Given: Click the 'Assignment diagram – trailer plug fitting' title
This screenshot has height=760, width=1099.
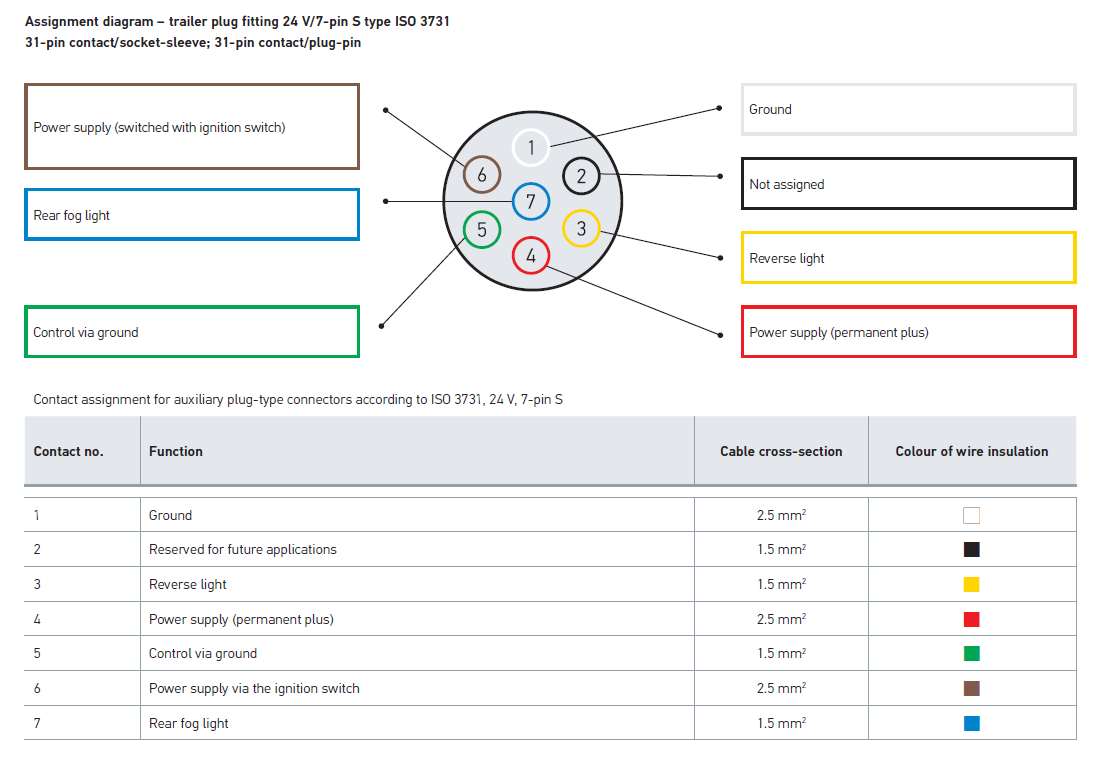Looking at the screenshot, I should 237,22.
